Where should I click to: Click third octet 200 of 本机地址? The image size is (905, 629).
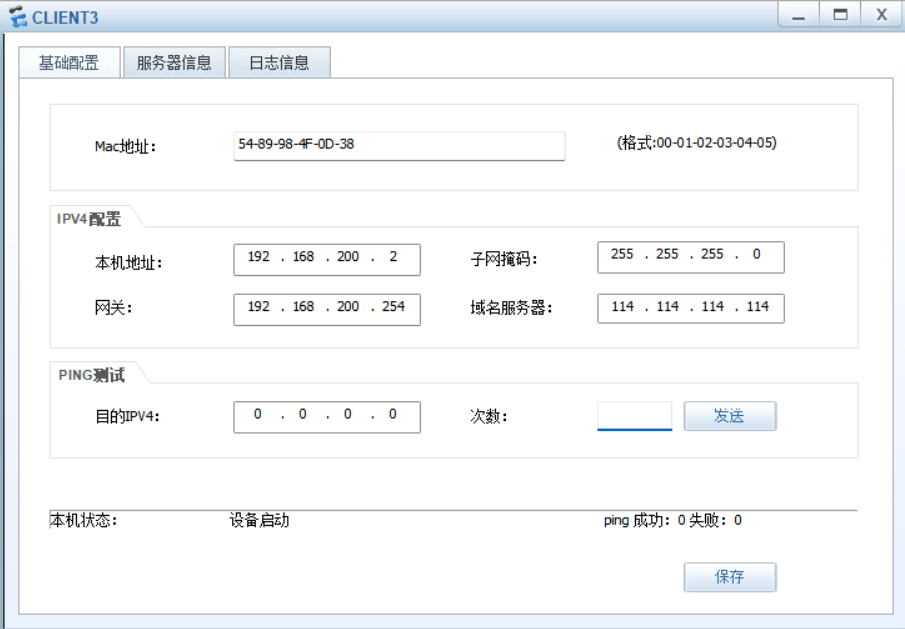coord(348,257)
